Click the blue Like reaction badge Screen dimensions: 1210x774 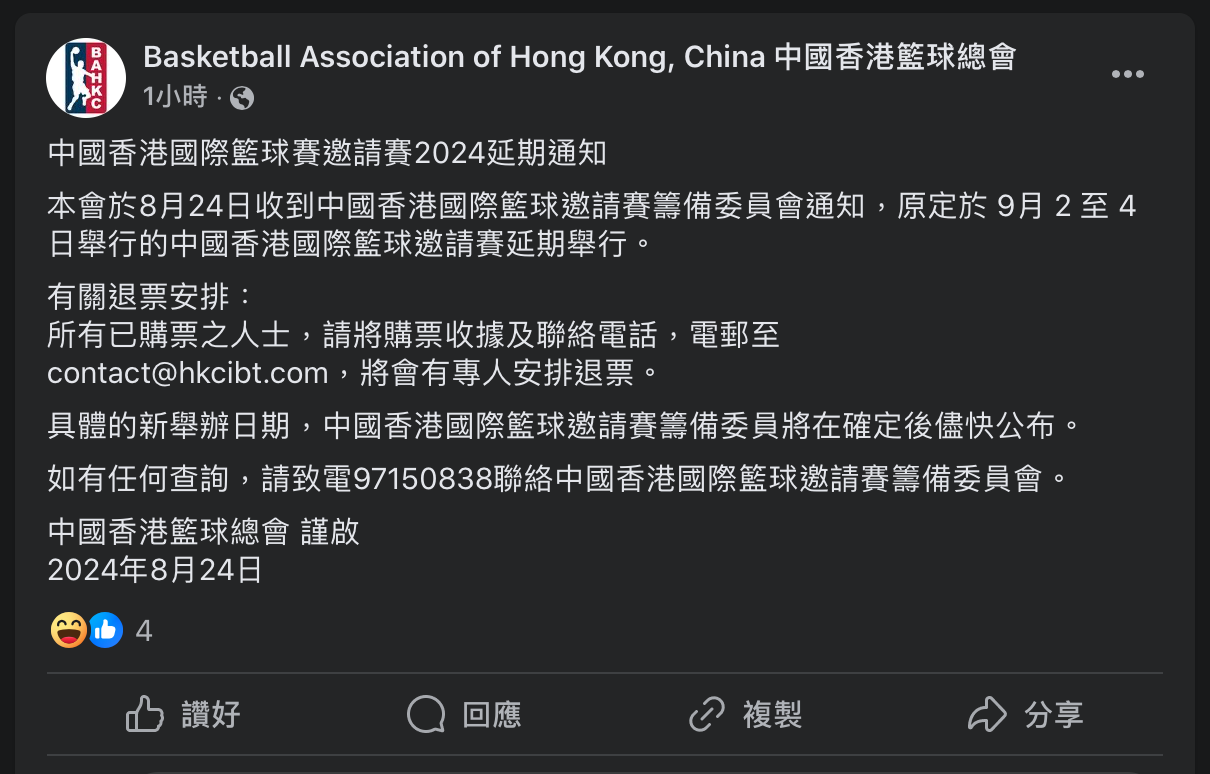[105, 630]
